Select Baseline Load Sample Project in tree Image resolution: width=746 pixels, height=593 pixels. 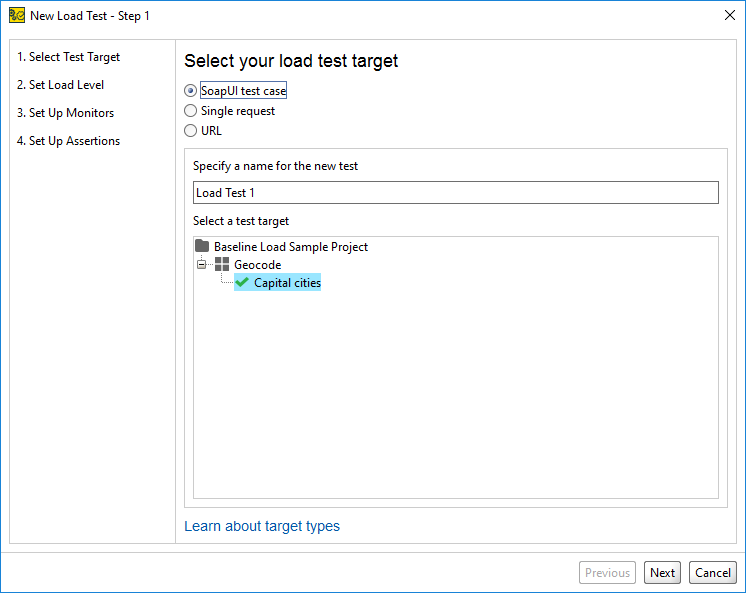[x=291, y=247]
